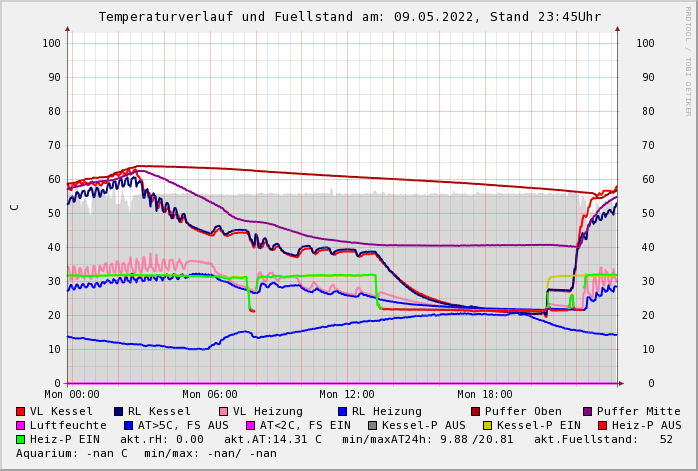Click the red VL Kessel legend swatch
698x471 pixels.
(x=21, y=411)
